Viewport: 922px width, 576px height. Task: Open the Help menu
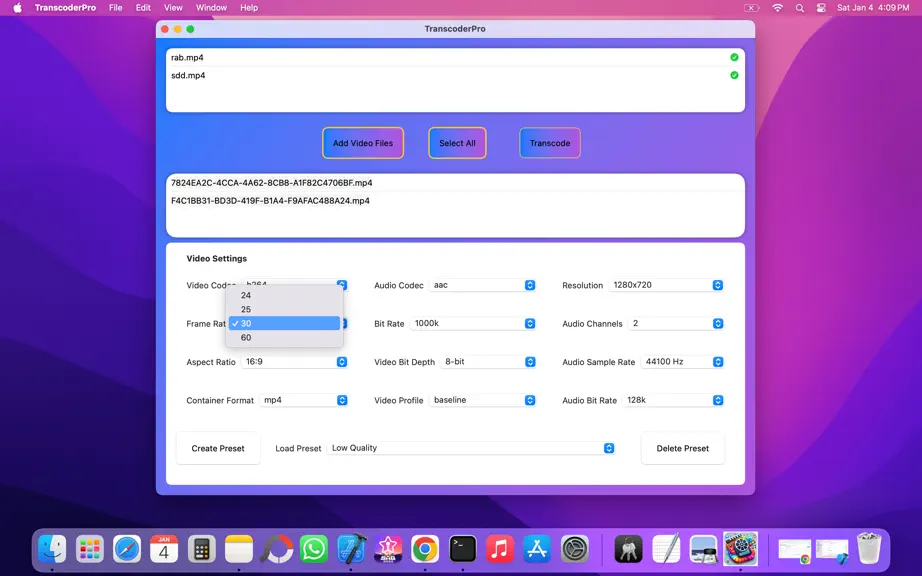(x=249, y=8)
